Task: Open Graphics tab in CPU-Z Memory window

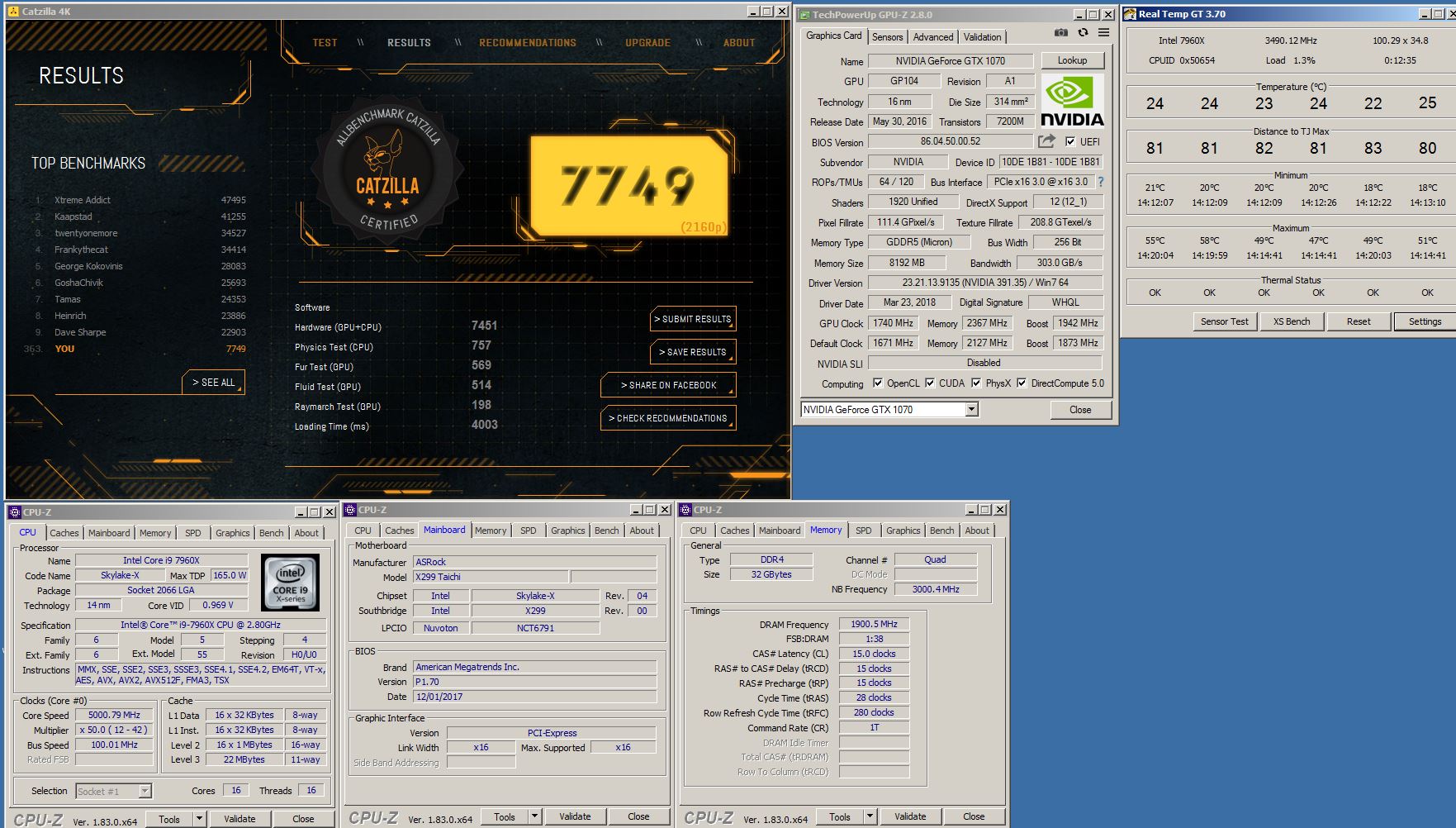Action: click(903, 531)
